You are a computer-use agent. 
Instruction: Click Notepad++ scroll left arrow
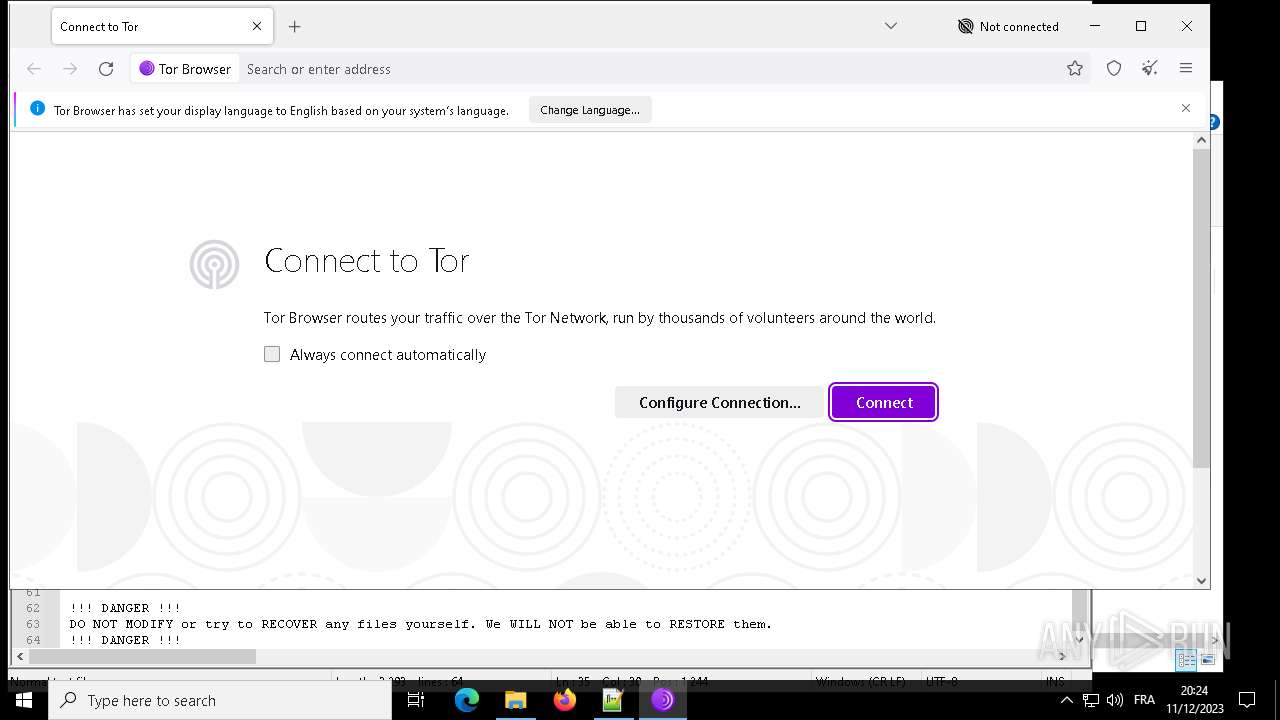[19, 657]
